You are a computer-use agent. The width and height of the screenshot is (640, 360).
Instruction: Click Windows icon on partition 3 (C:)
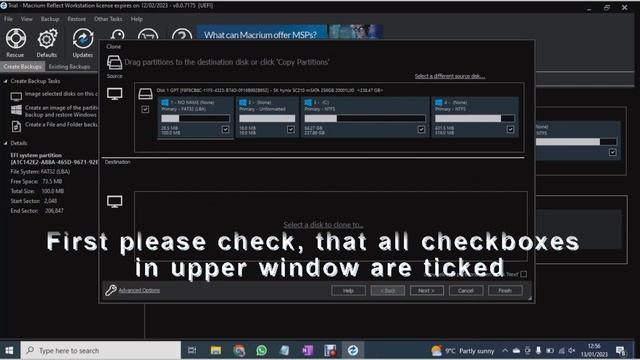(x=308, y=102)
